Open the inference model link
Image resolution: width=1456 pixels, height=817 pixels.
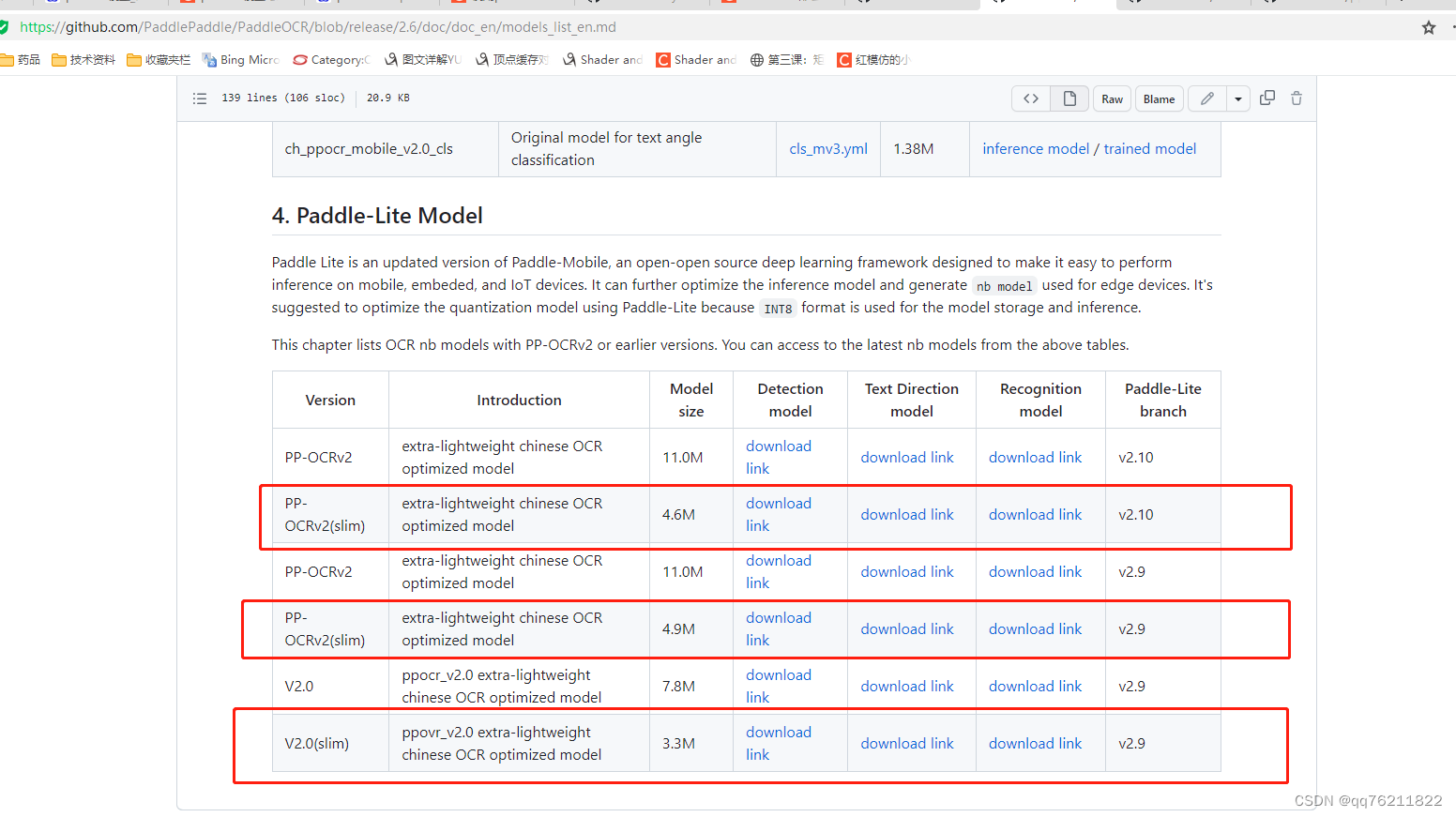pos(1036,149)
